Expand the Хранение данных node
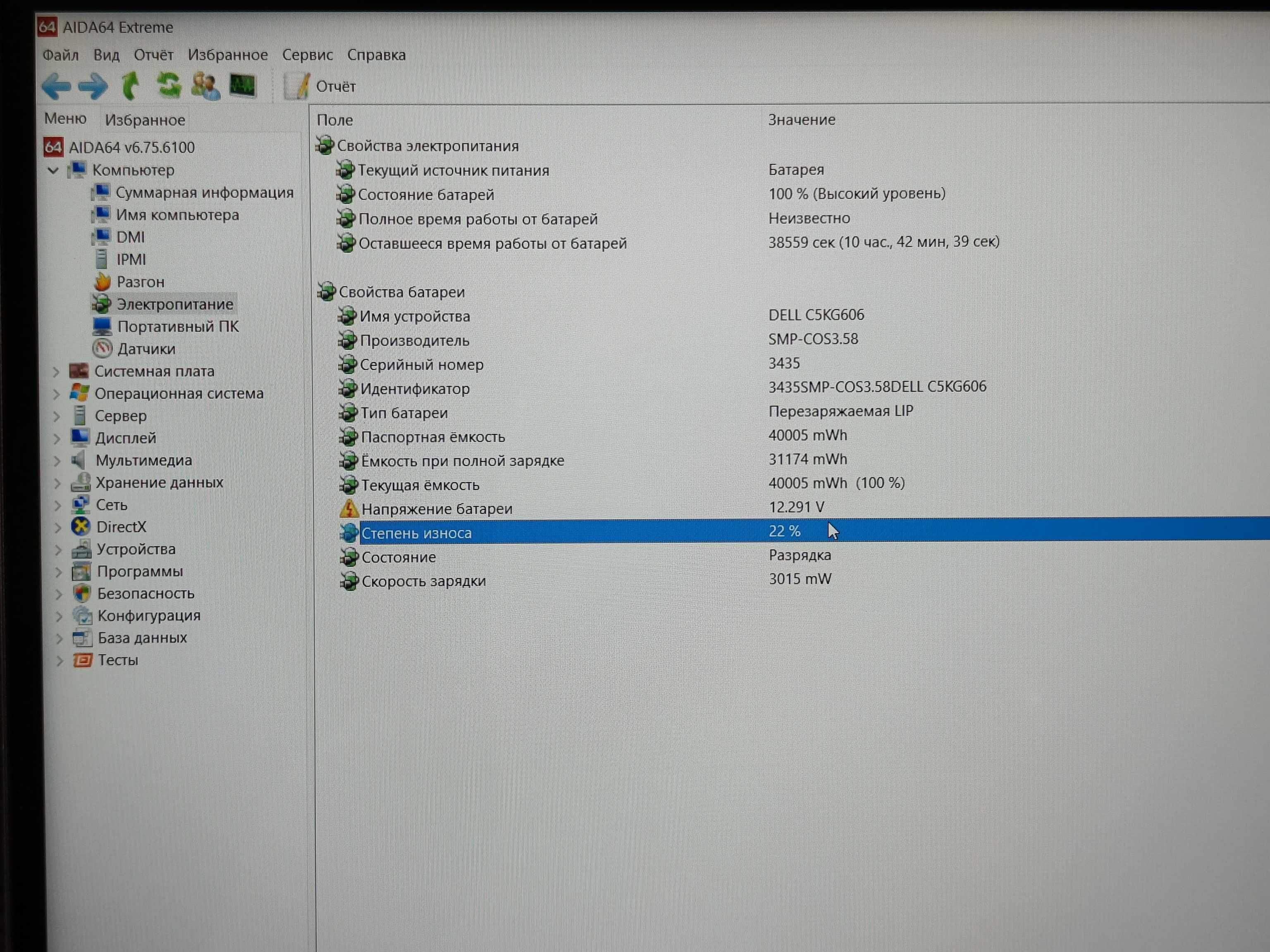Image resolution: width=1270 pixels, height=952 pixels. pos(57,483)
